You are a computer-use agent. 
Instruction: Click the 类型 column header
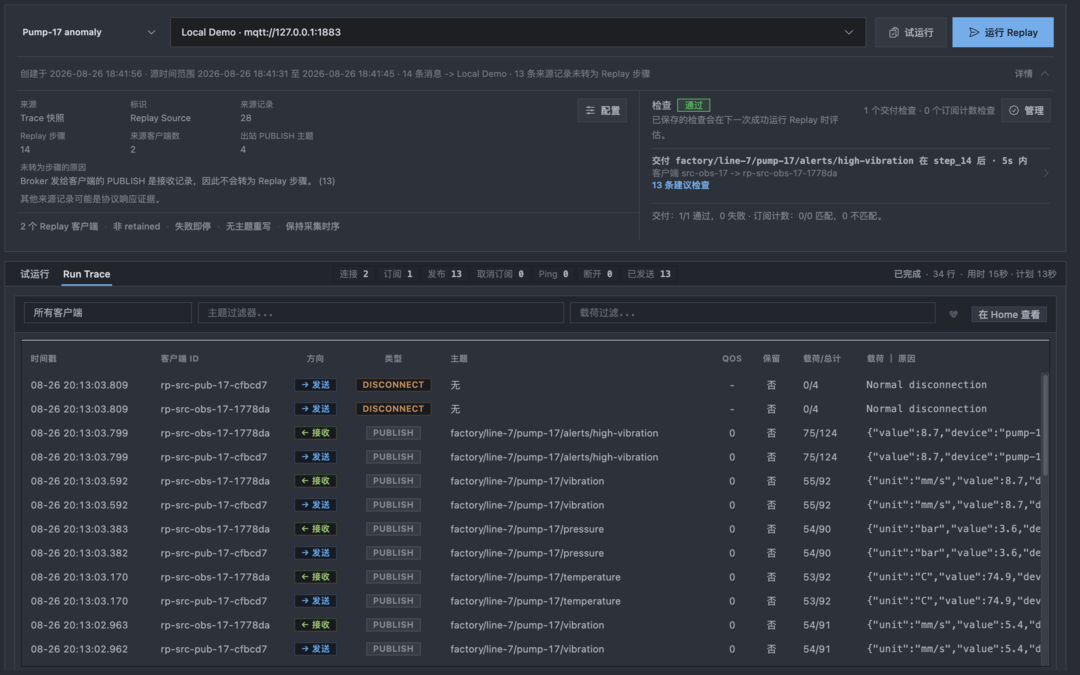pos(393,359)
